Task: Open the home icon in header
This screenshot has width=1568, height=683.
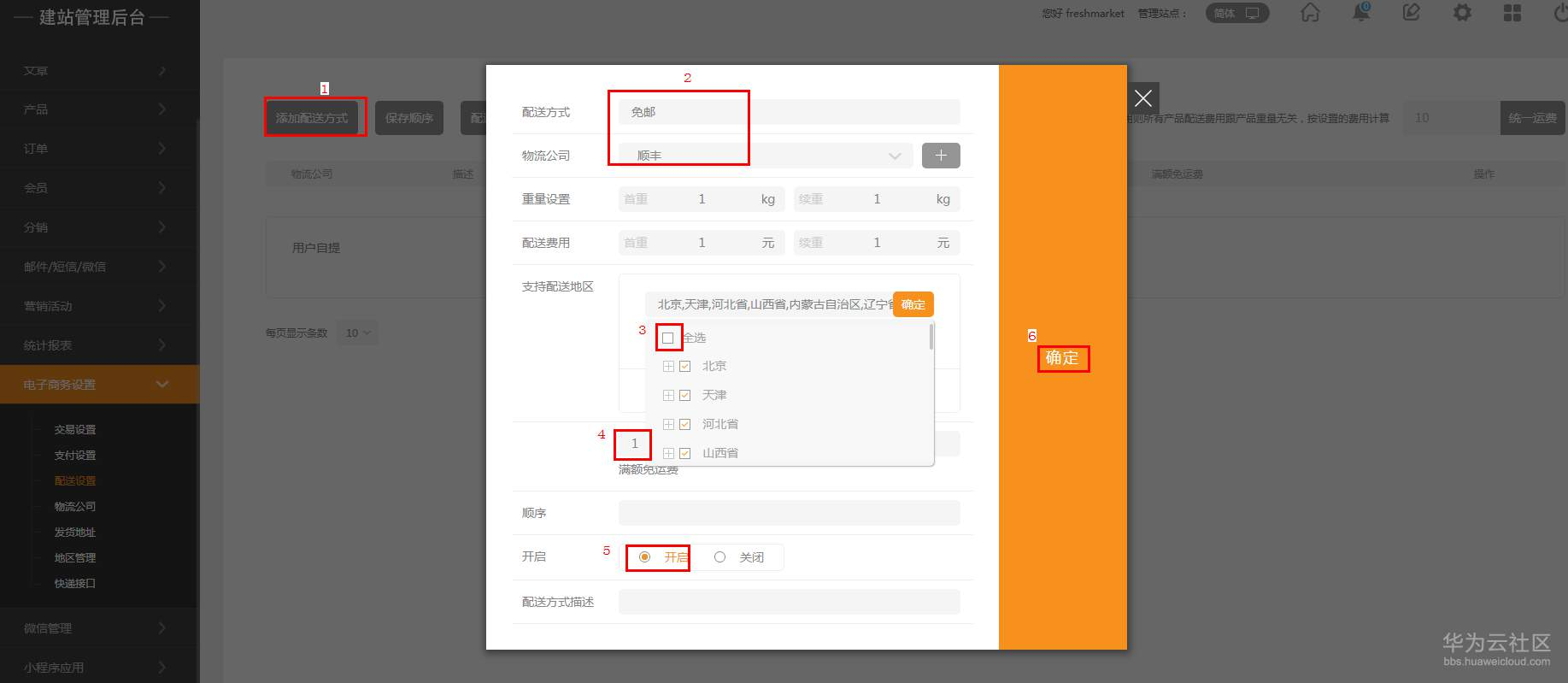Action: (x=1310, y=13)
